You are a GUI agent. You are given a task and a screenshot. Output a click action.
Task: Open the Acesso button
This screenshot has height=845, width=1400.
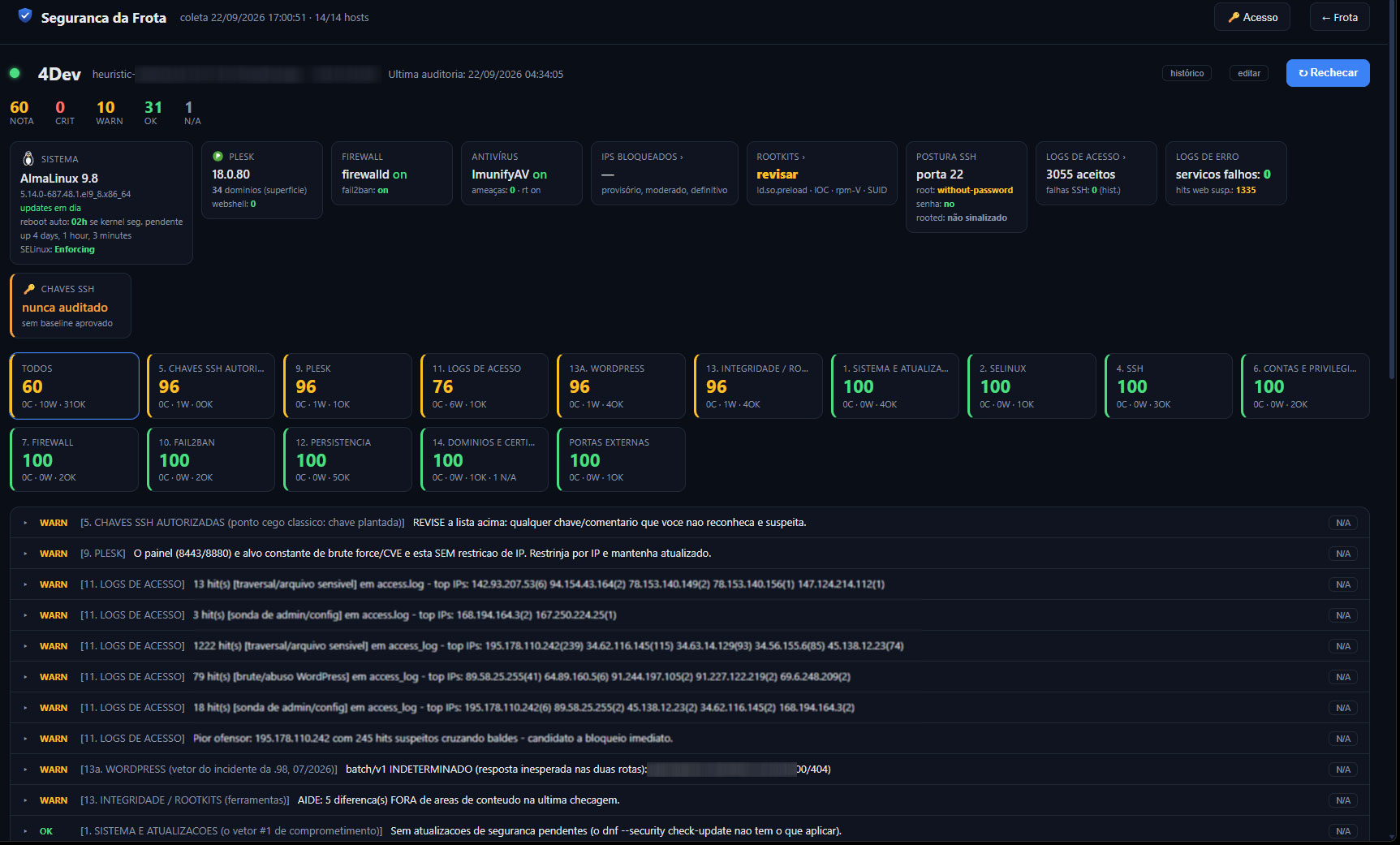pos(1252,17)
